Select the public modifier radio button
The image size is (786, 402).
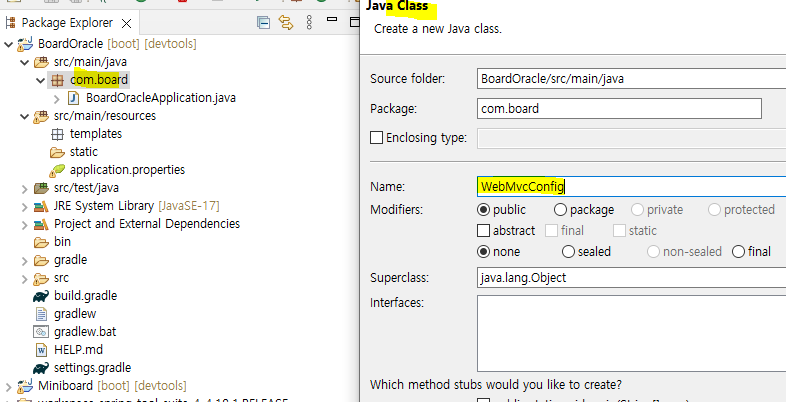483,210
